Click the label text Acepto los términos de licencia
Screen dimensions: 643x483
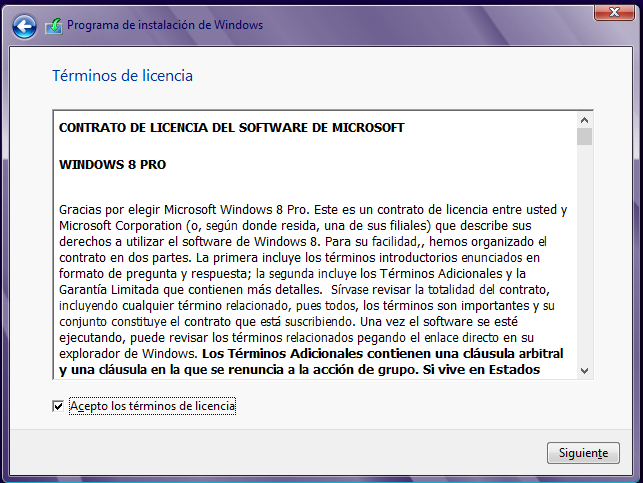pos(153,406)
